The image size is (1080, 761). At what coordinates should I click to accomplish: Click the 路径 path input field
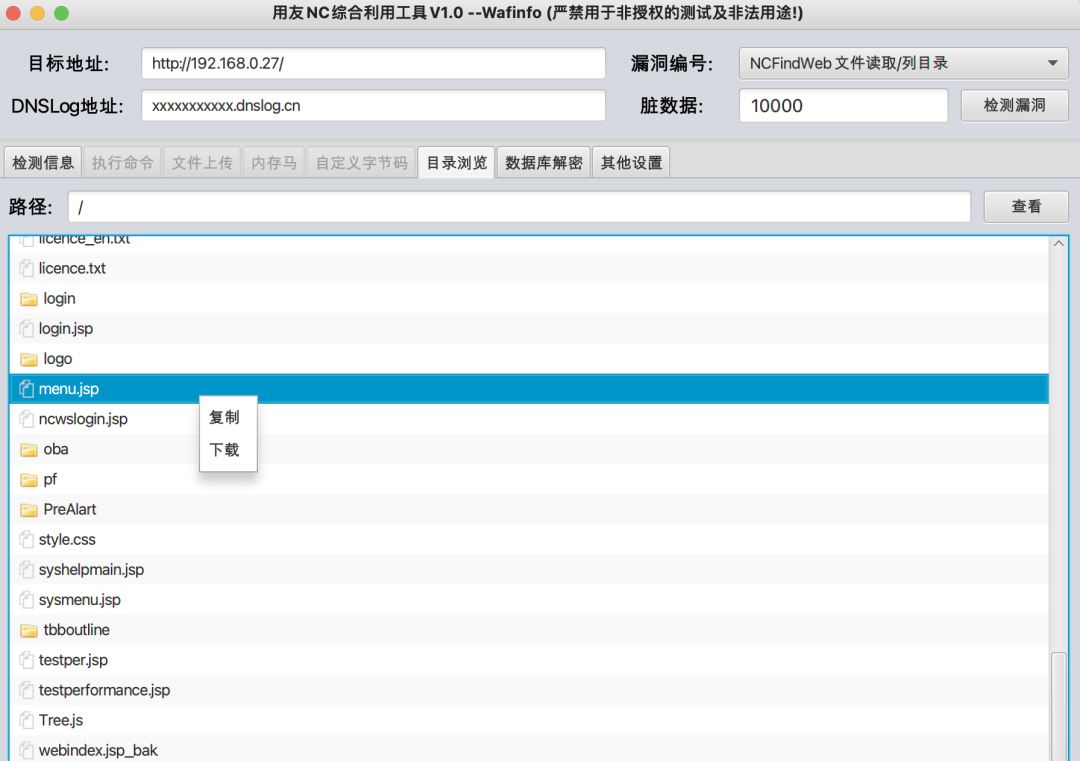coord(519,207)
